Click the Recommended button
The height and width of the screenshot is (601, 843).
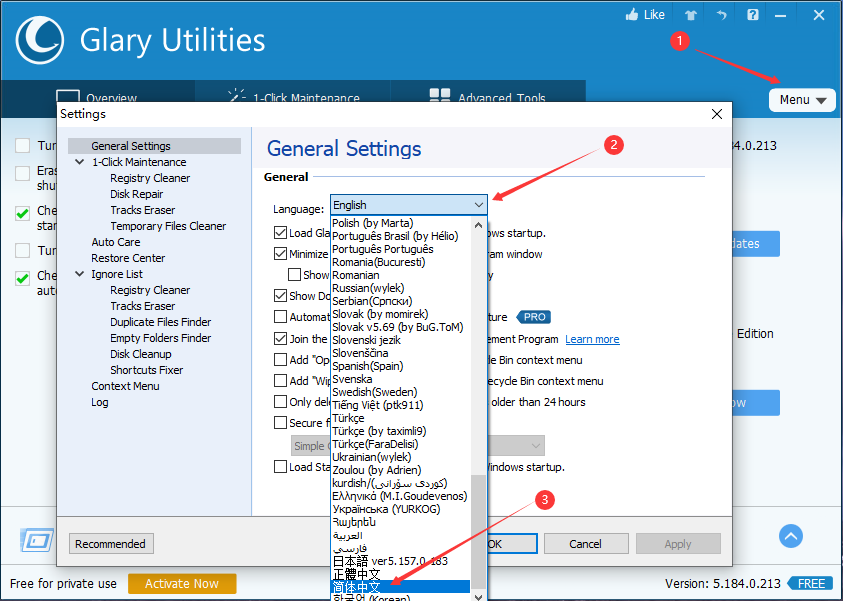[111, 543]
